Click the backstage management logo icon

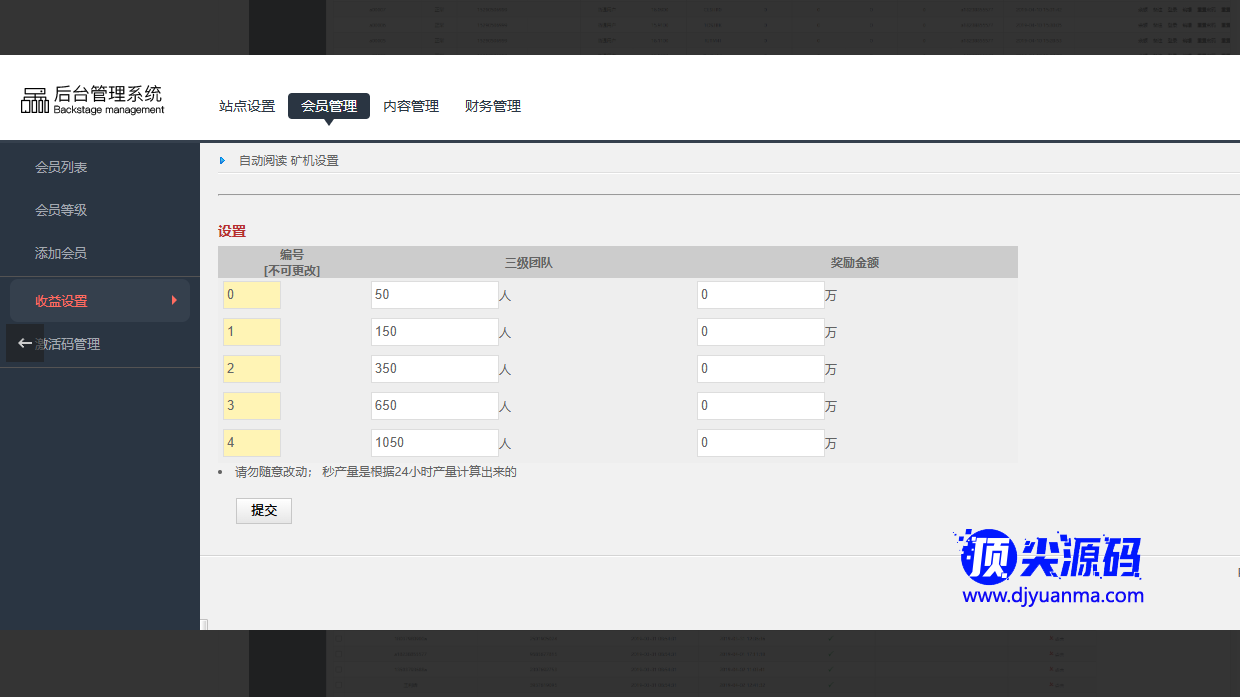(35, 99)
